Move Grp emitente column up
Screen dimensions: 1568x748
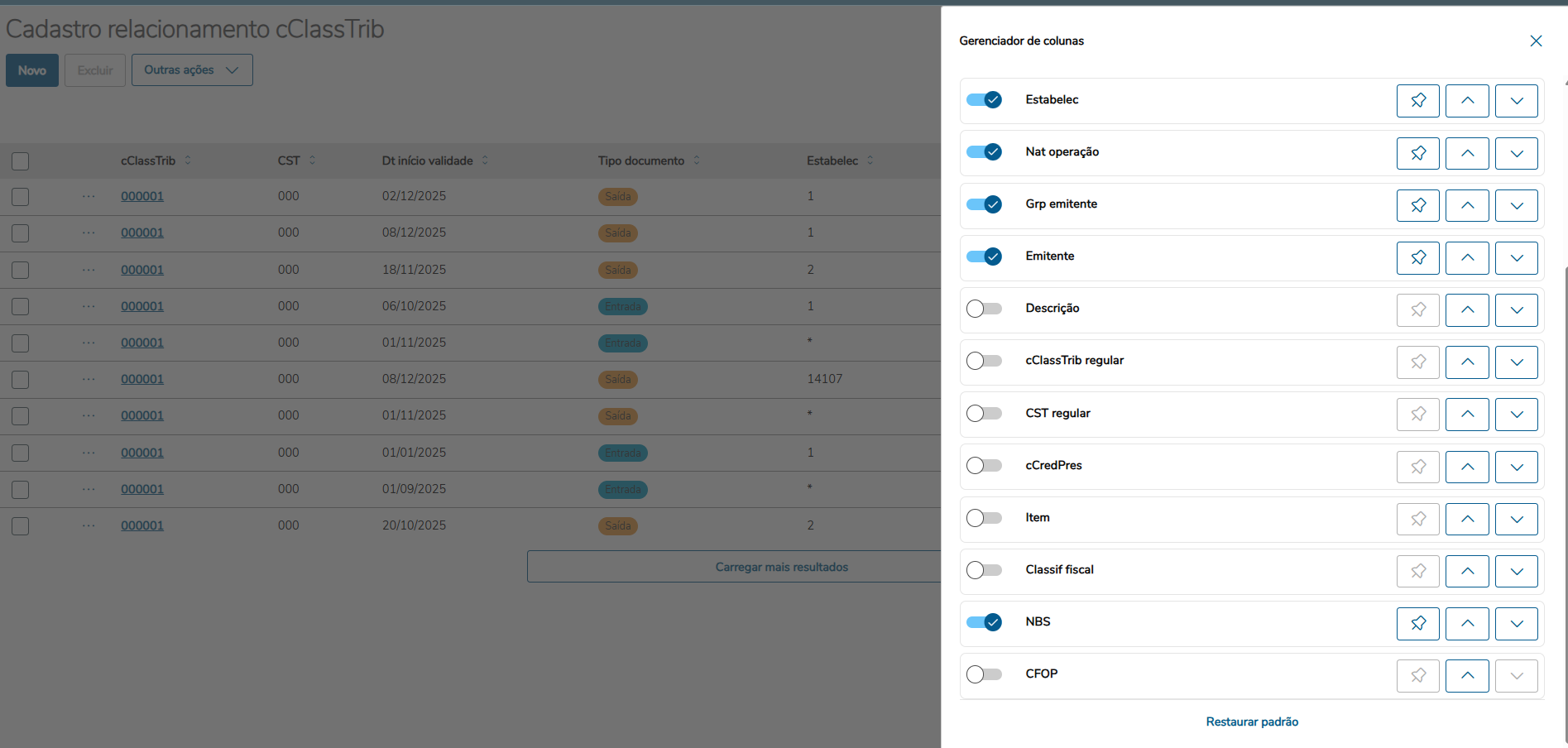1467,205
